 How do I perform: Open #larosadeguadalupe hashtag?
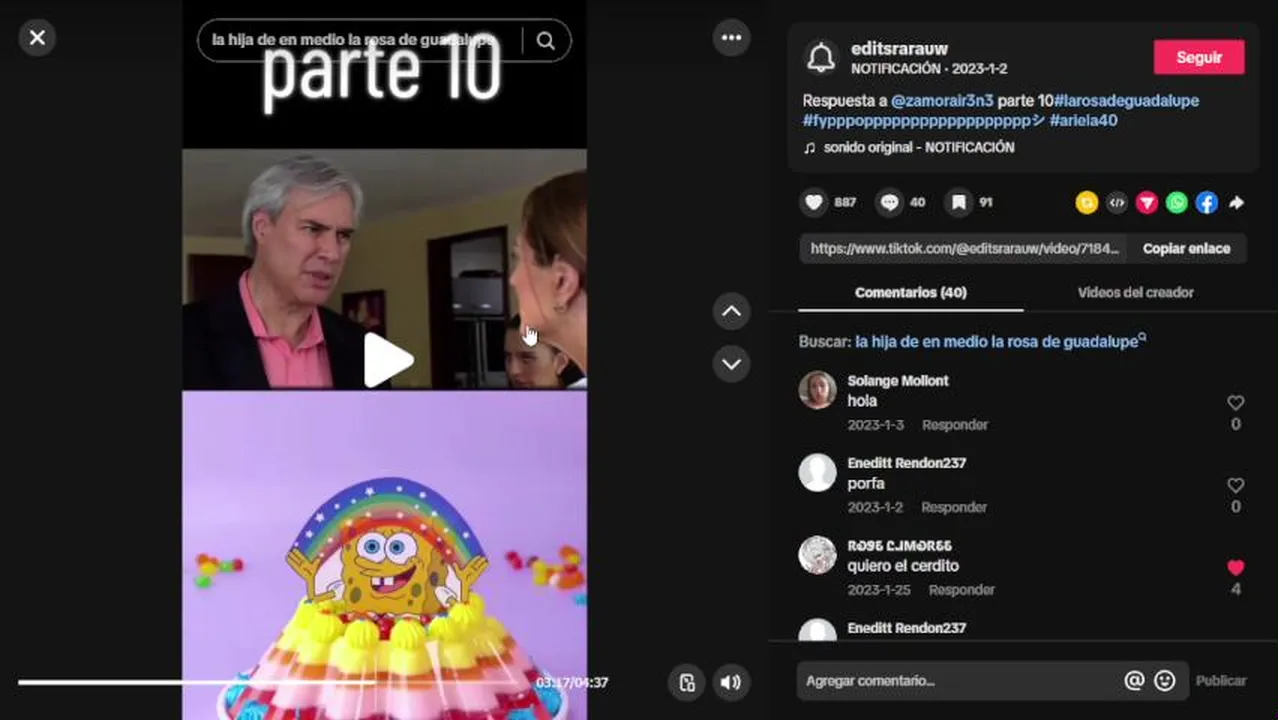tap(1126, 101)
